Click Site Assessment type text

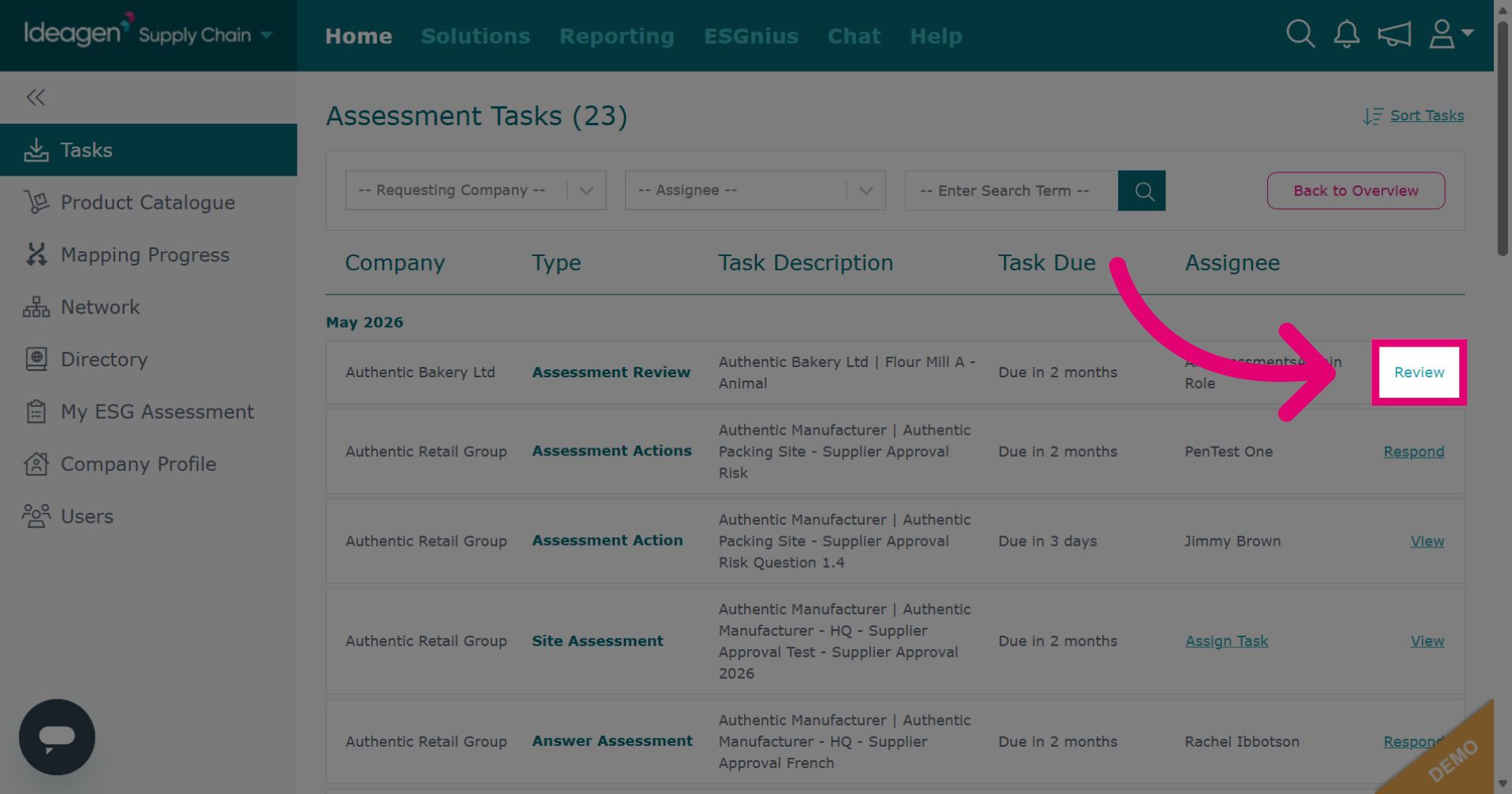(x=598, y=641)
